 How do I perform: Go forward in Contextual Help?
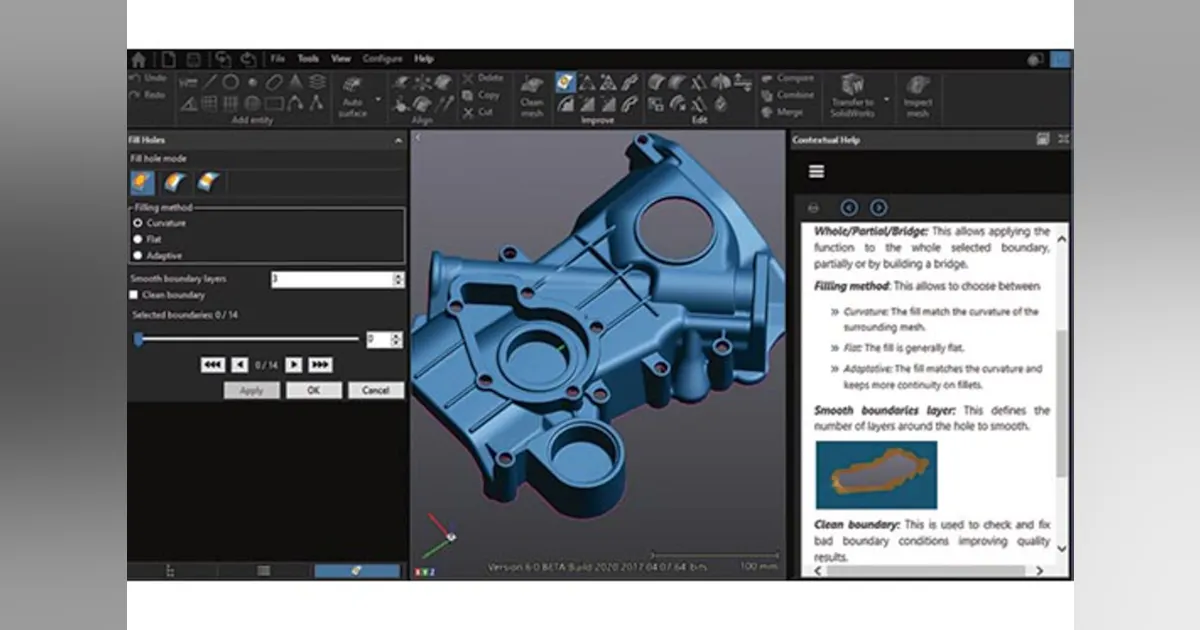pyautogui.click(x=878, y=208)
